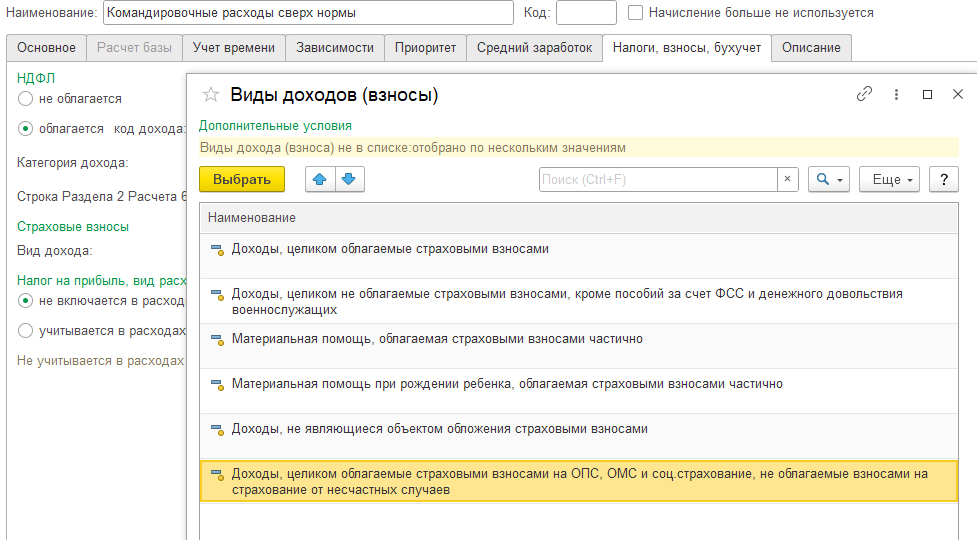The height and width of the screenshot is (540, 977).
Task: Switch to the Основное tab
Action: [x=46, y=48]
